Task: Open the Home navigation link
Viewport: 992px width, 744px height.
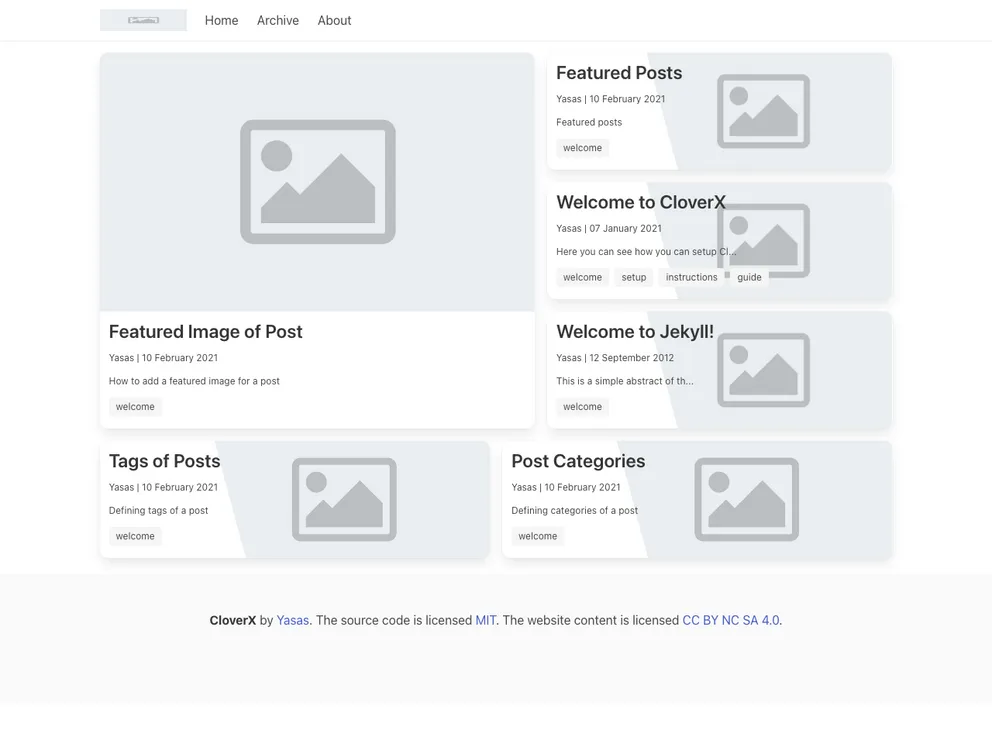Action: click(x=221, y=20)
